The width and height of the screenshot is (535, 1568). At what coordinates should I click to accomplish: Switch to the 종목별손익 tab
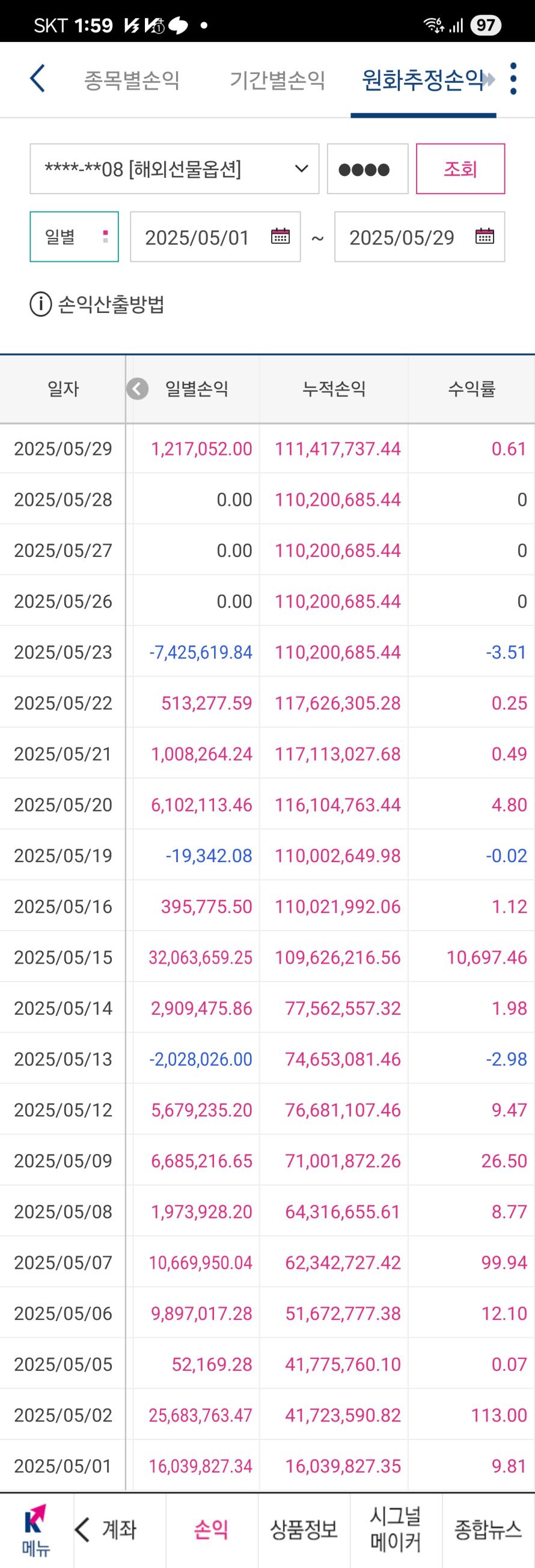coord(132,80)
